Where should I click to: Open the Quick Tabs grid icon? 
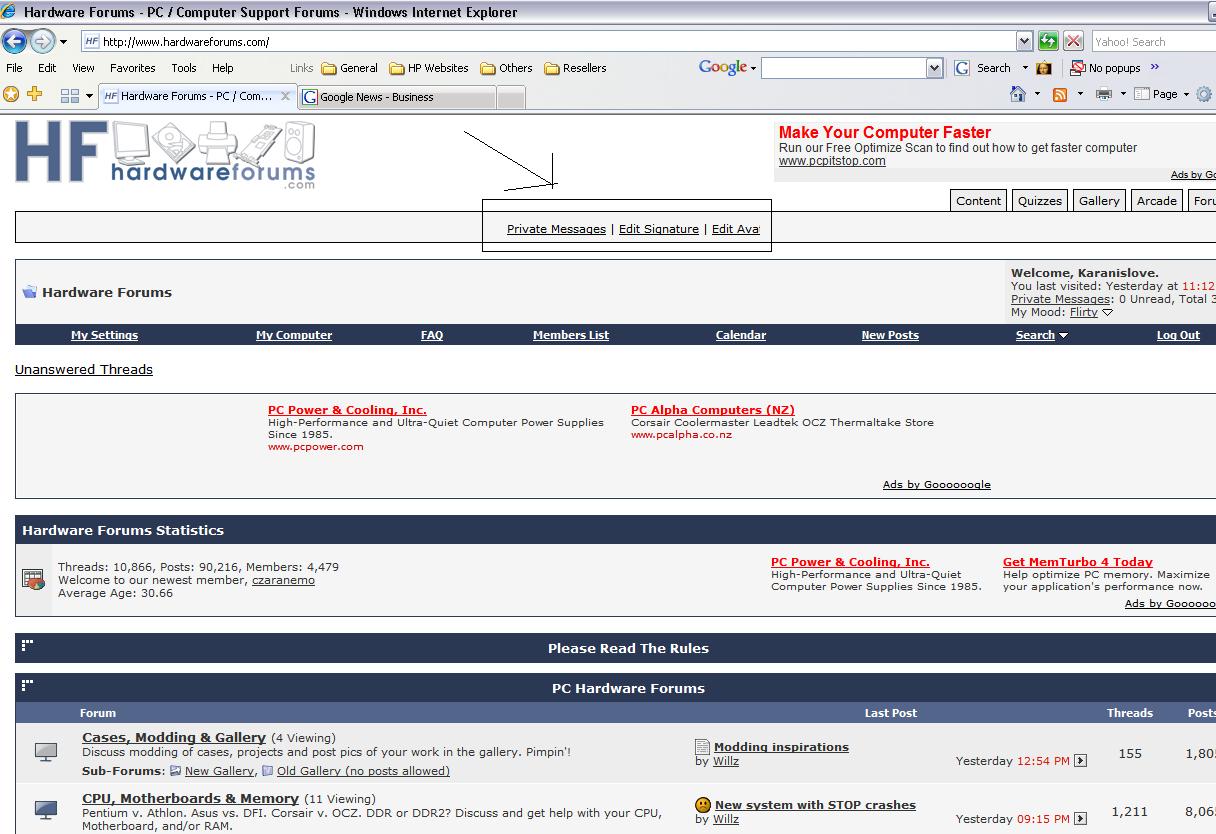coord(70,96)
